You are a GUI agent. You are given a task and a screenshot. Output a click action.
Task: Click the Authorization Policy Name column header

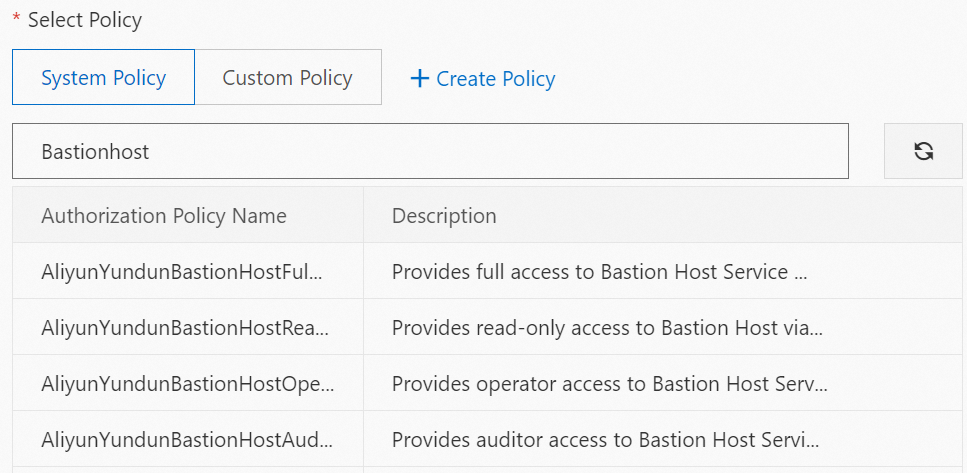(x=164, y=215)
